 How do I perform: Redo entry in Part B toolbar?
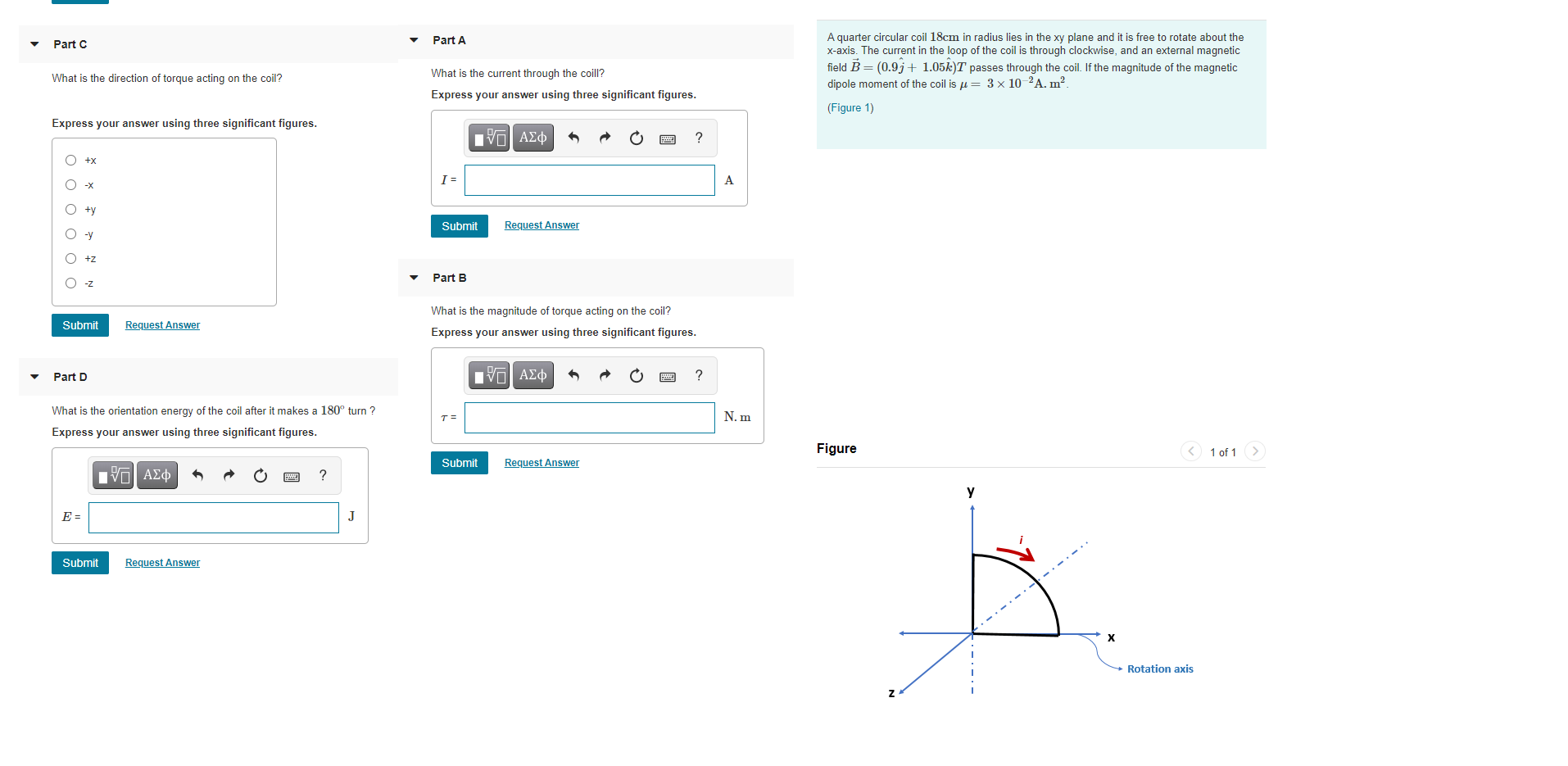(x=605, y=375)
